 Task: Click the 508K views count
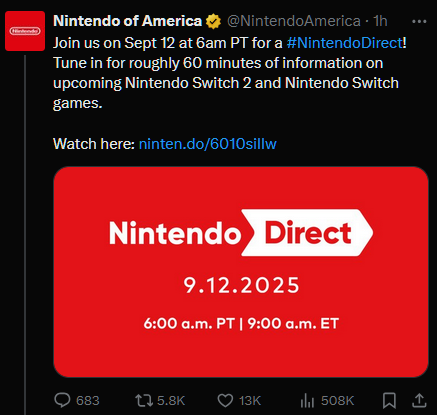click(337, 401)
